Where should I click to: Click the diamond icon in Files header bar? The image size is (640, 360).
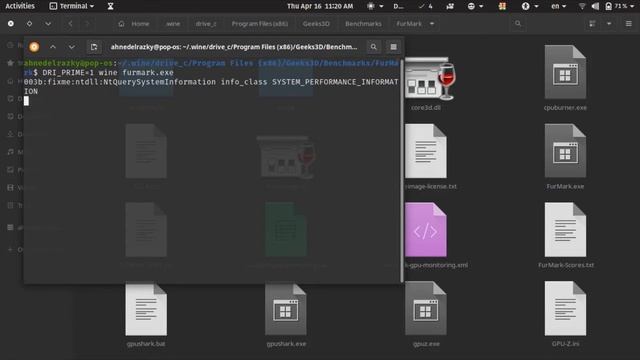coord(29,24)
